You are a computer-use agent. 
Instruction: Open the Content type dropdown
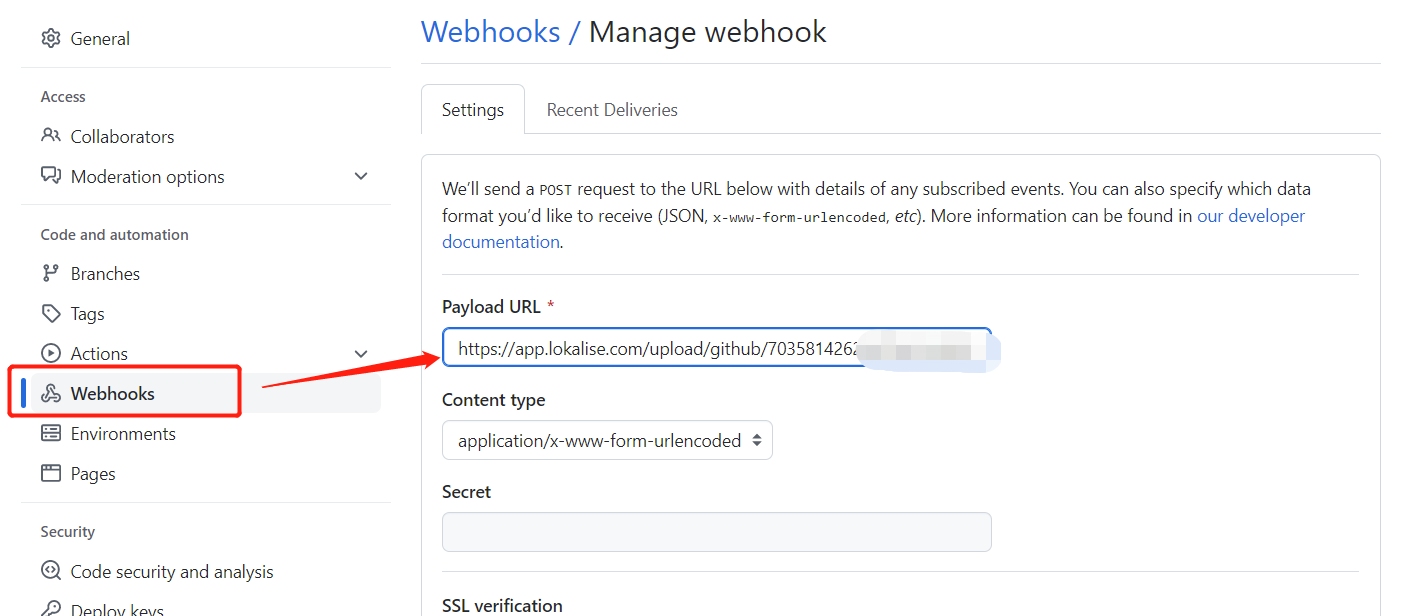coord(607,440)
